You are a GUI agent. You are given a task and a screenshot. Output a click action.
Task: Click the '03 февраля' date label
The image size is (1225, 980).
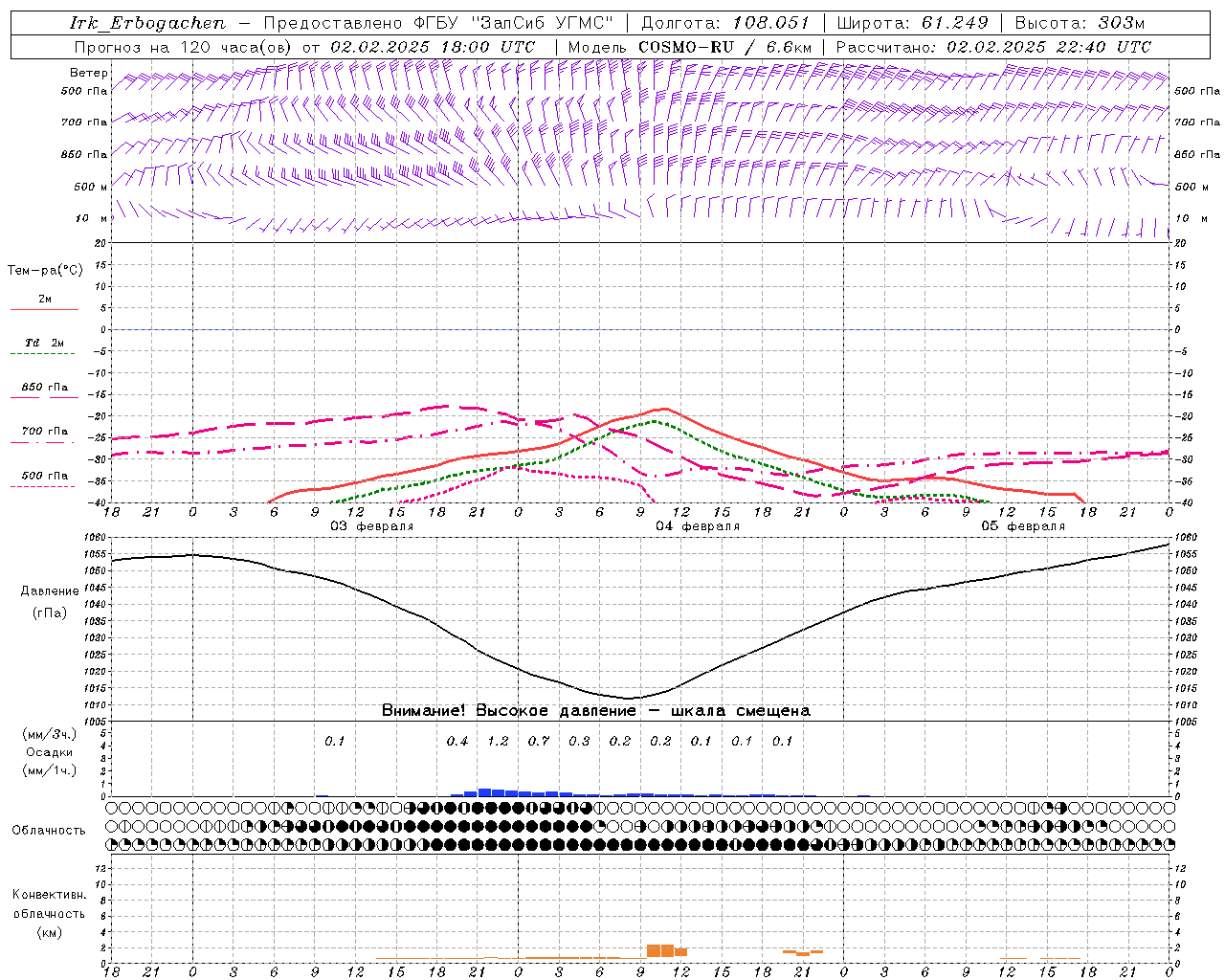(x=372, y=526)
